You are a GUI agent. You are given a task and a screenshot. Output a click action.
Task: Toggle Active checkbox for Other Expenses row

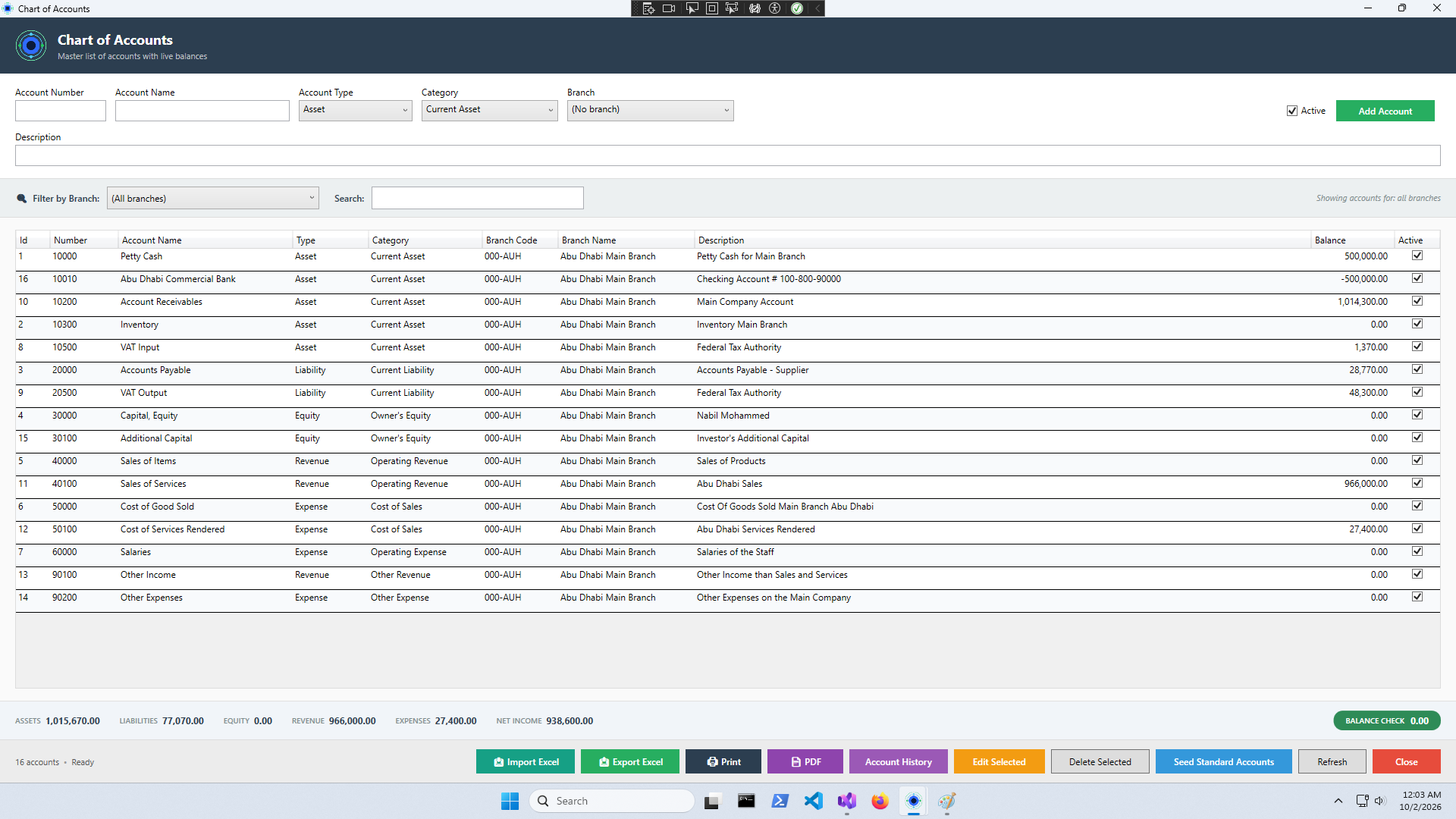click(1417, 598)
